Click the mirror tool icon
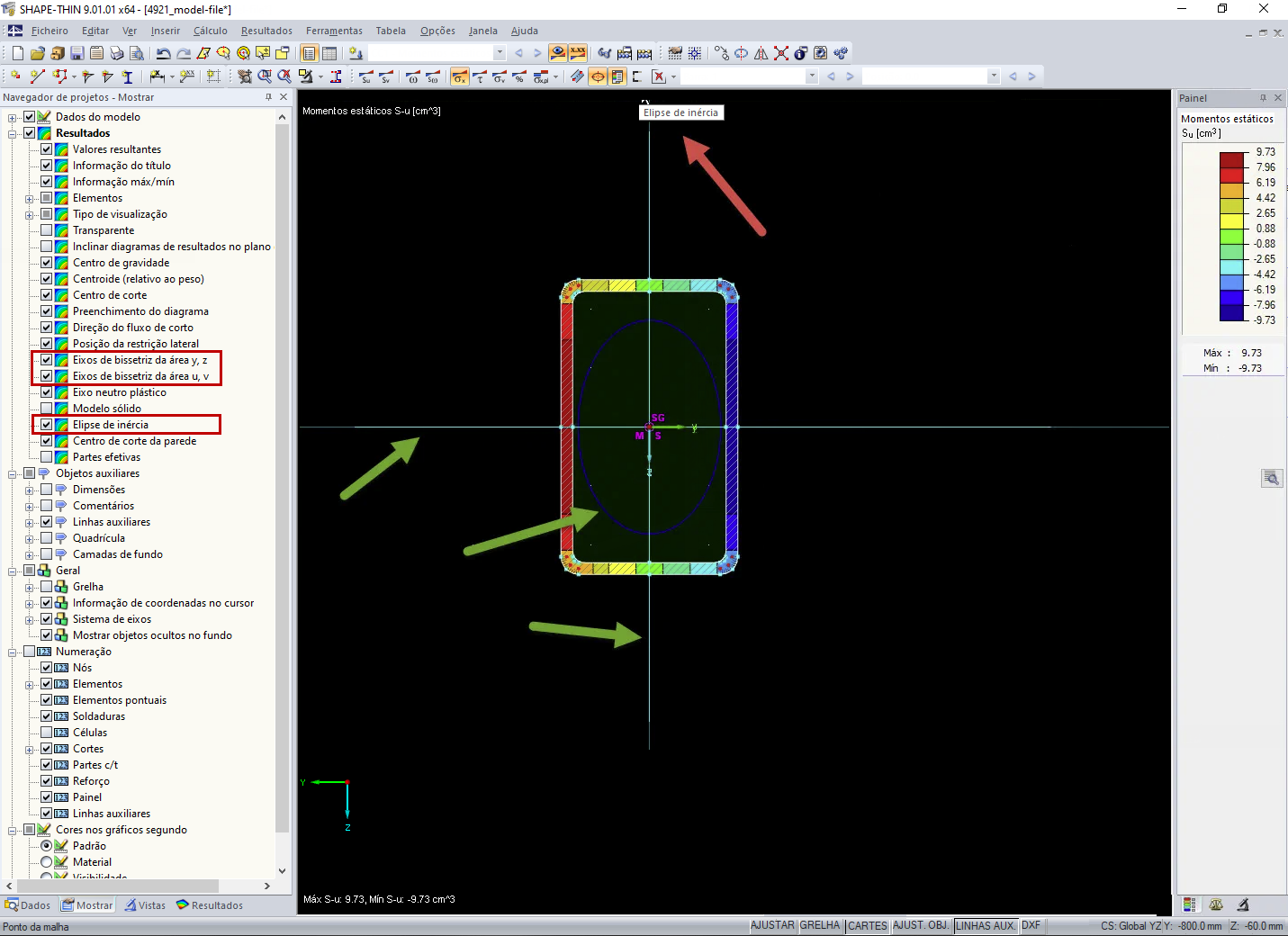Viewport: 1288px width, 936px height. [x=761, y=53]
